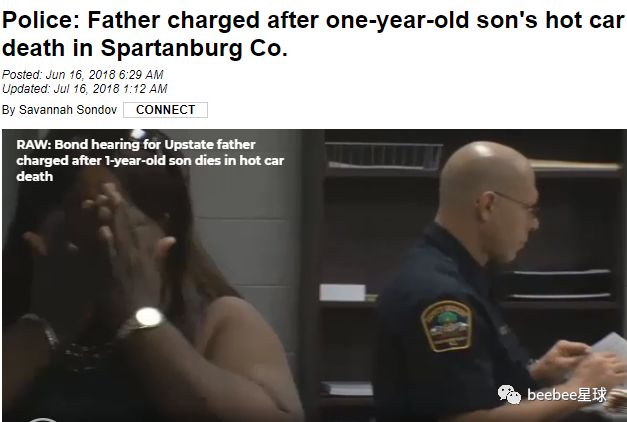This screenshot has width=627, height=422.
Task: Click the headline about father charged in Spartanburg
Action: pyautogui.click(x=313, y=34)
